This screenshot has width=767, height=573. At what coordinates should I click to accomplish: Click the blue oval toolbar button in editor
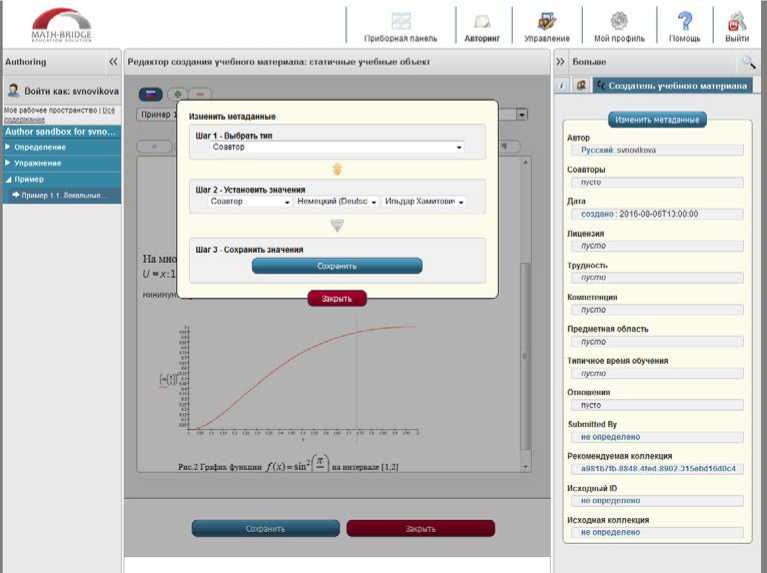[151, 94]
